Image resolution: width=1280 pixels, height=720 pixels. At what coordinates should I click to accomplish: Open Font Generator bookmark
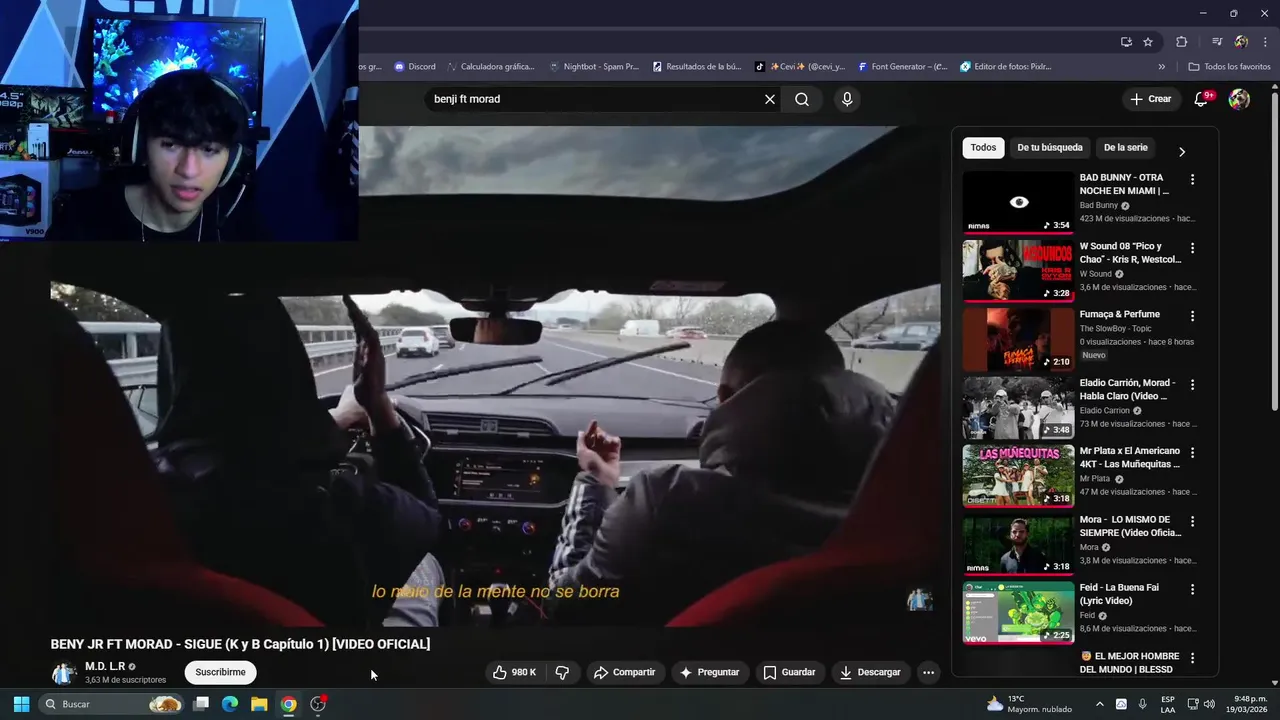pyautogui.click(x=903, y=67)
